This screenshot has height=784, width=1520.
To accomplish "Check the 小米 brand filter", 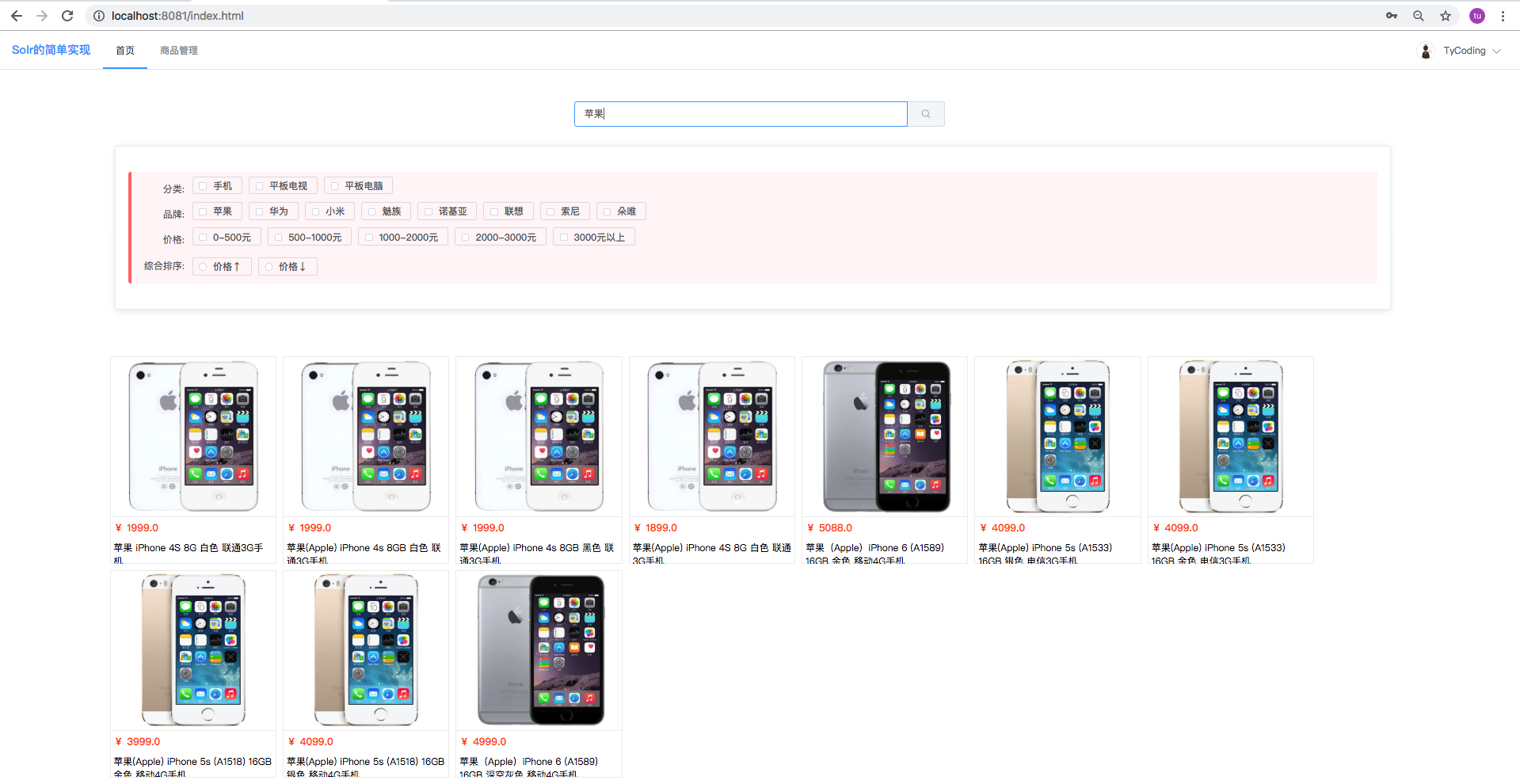I will point(330,211).
